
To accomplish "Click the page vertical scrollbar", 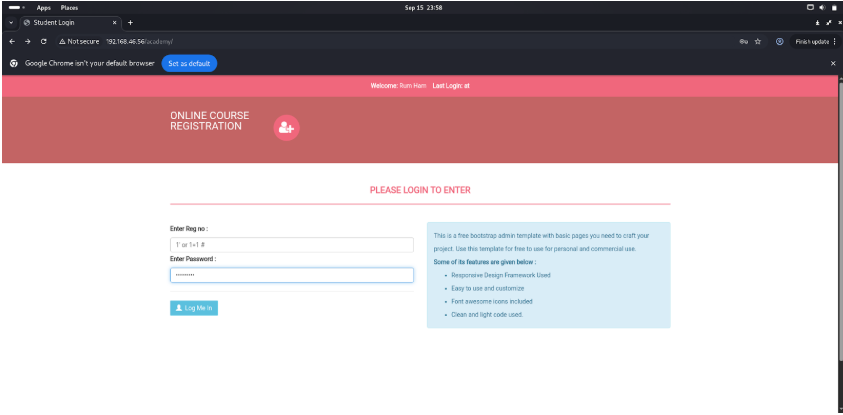I will pos(840,220).
